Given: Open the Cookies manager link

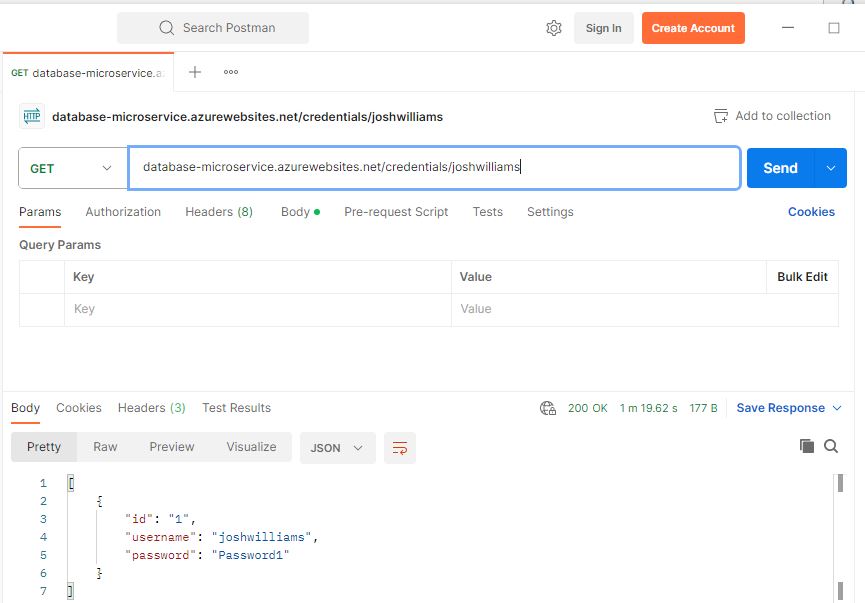Looking at the screenshot, I should click(x=810, y=211).
